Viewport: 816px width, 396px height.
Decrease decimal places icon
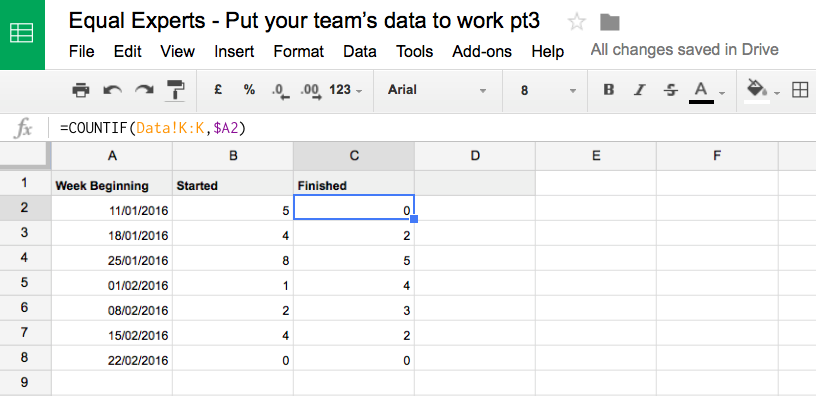(x=280, y=91)
